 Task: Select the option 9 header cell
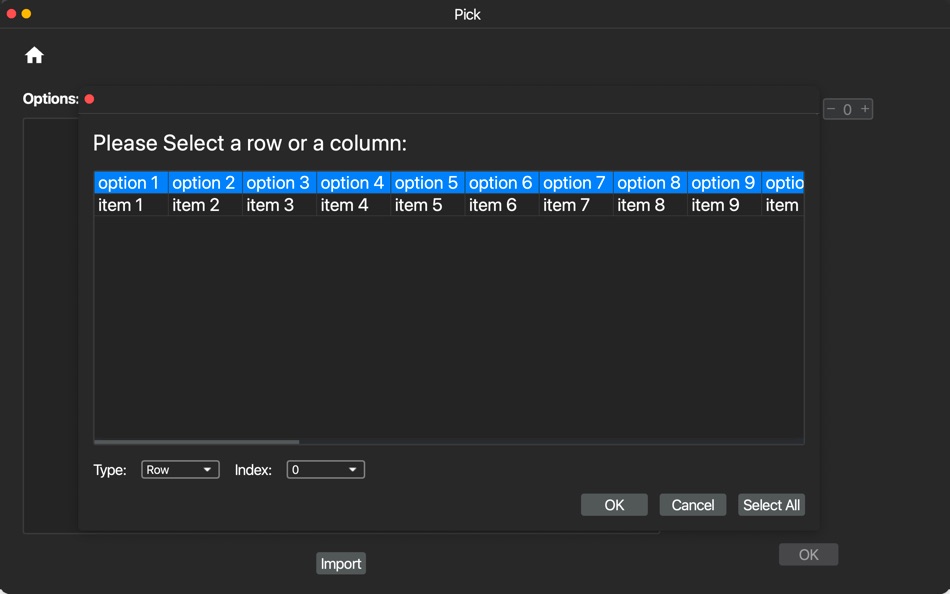[722, 182]
